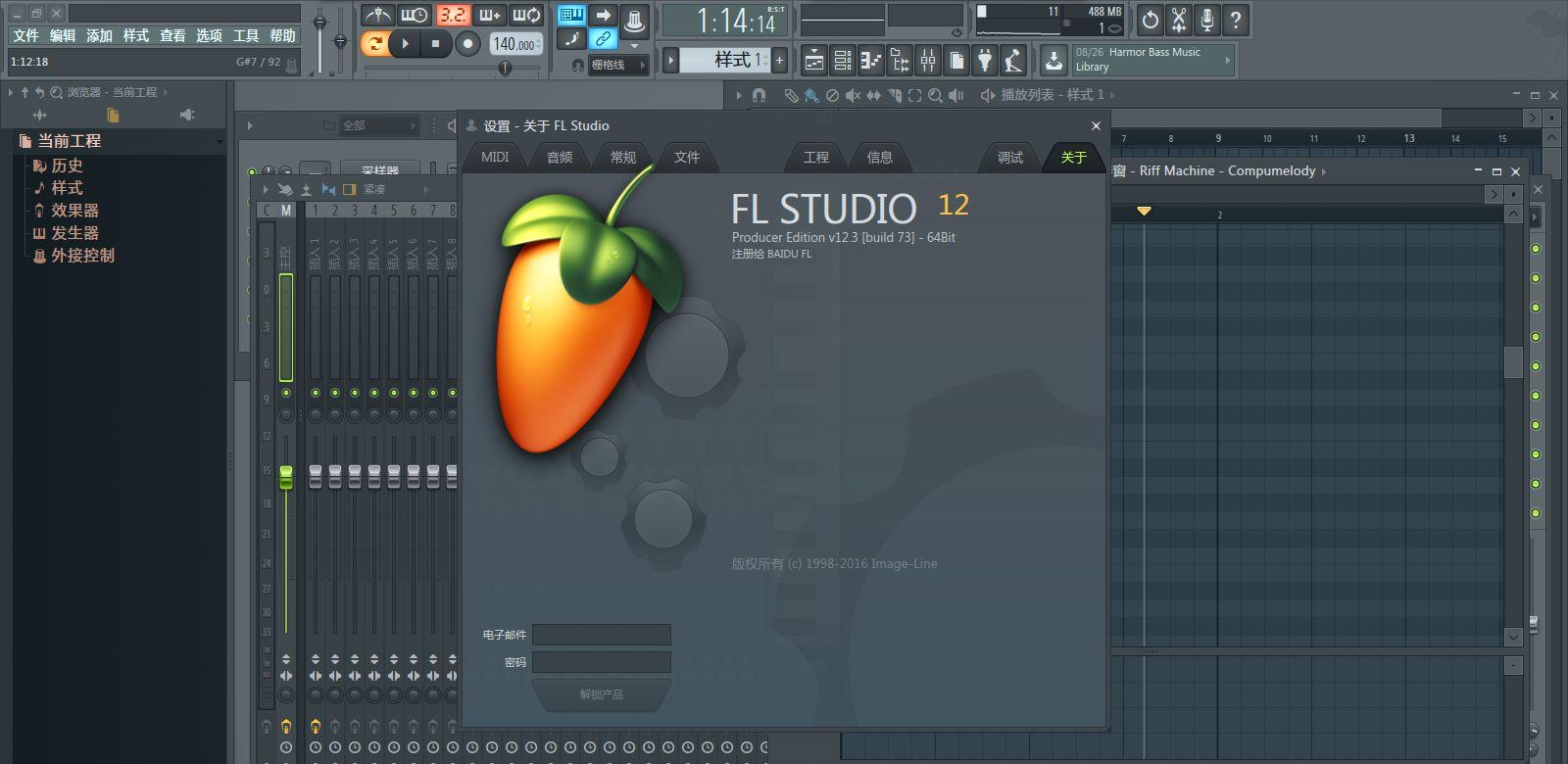This screenshot has height=764, width=1568.
Task: Click the 解锁产品 unlock button
Action: tap(601, 694)
